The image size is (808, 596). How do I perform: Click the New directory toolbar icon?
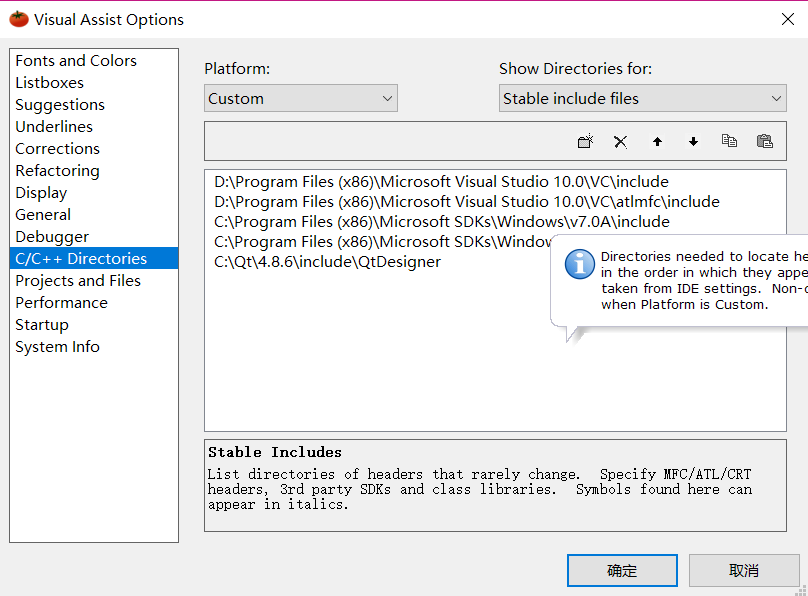coord(586,142)
